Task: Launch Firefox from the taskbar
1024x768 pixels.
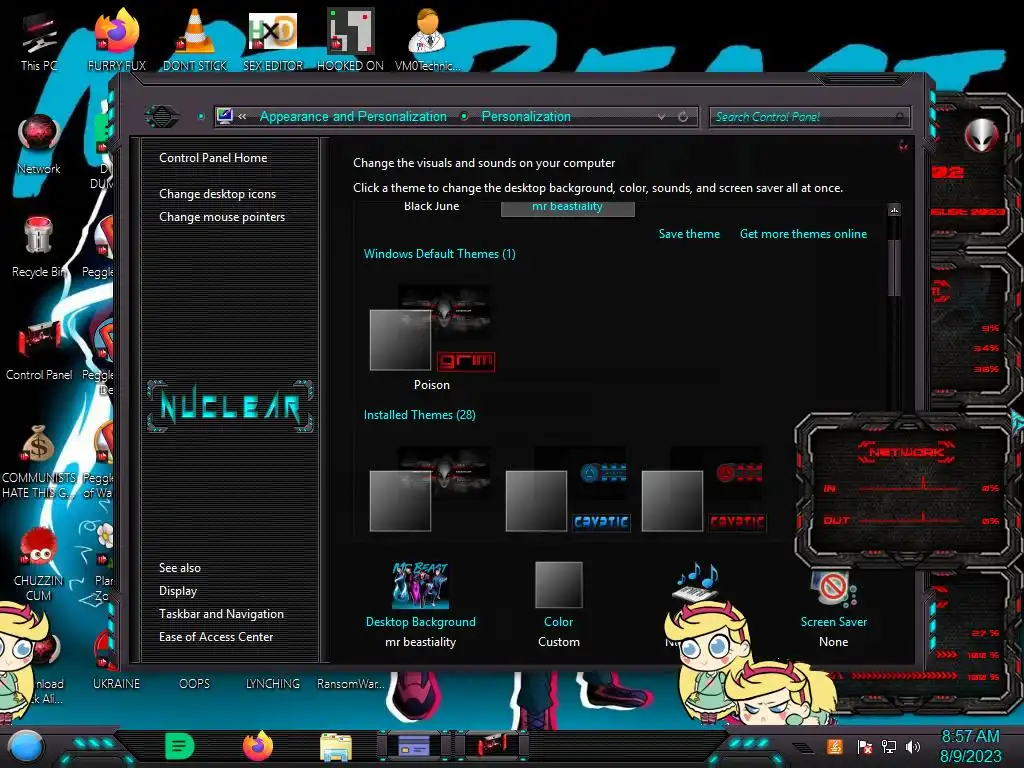Action: [258, 746]
